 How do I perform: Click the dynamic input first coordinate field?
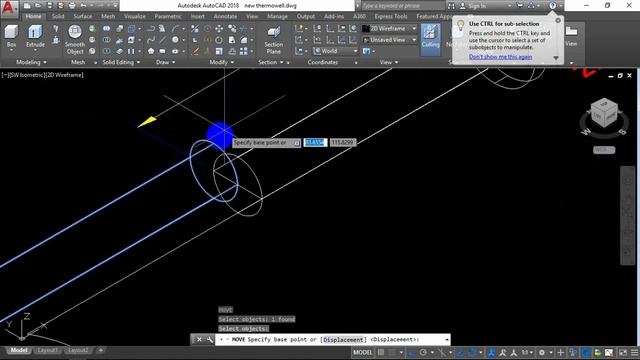coord(315,142)
